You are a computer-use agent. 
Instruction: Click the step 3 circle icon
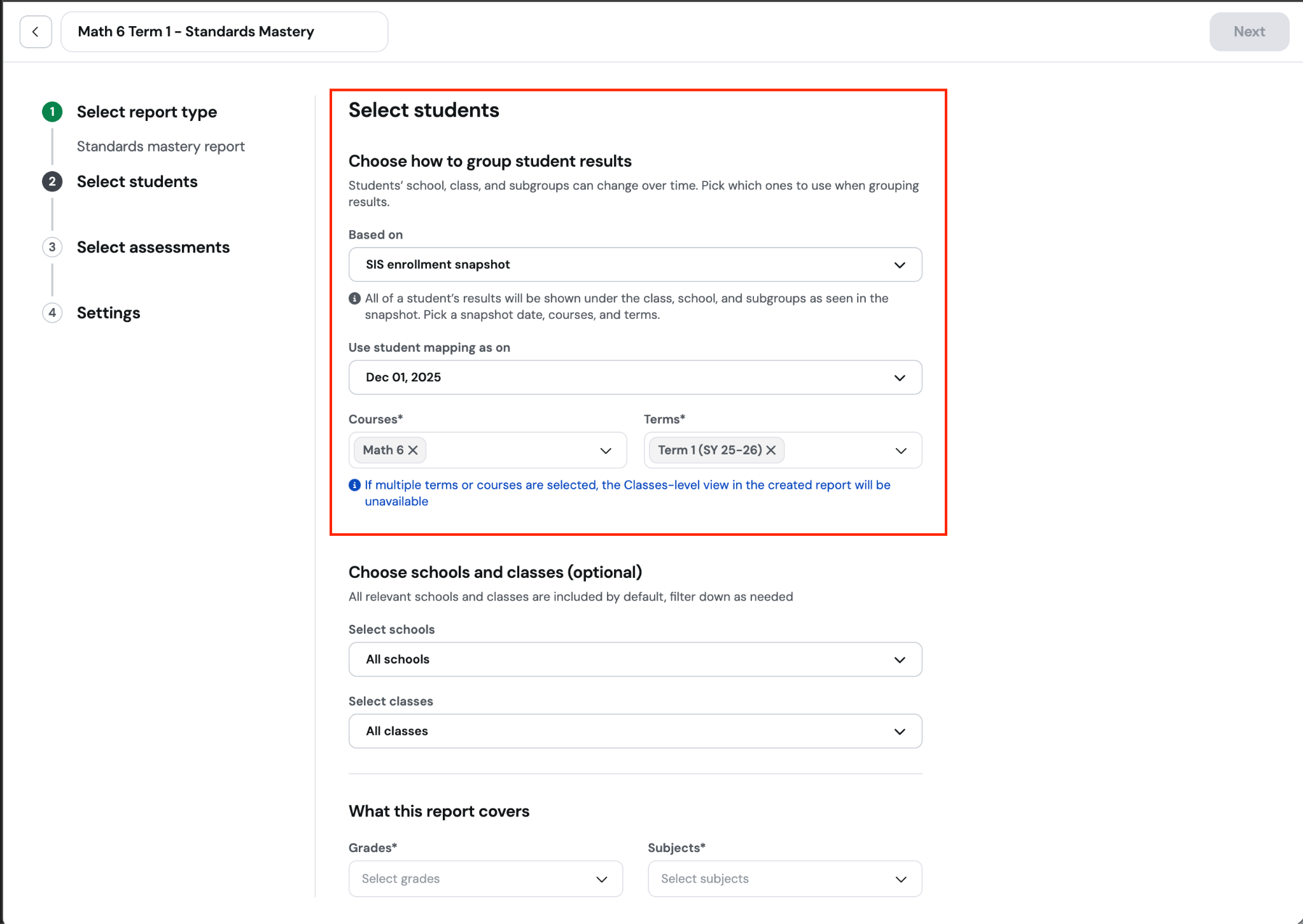(x=52, y=248)
